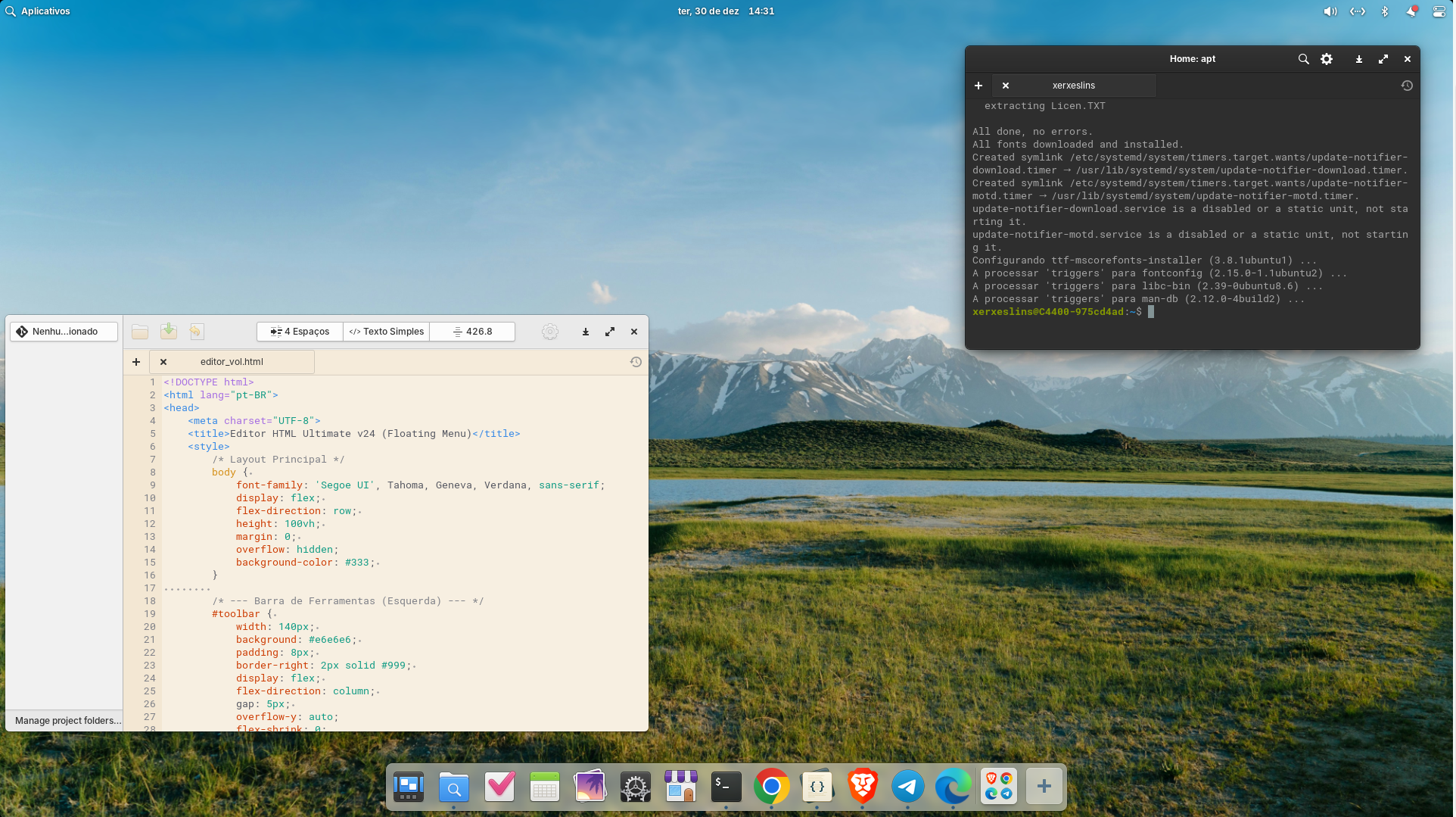Add a new tab in the code editor
Screen dimensions: 1456x817
pyautogui.click(x=136, y=362)
